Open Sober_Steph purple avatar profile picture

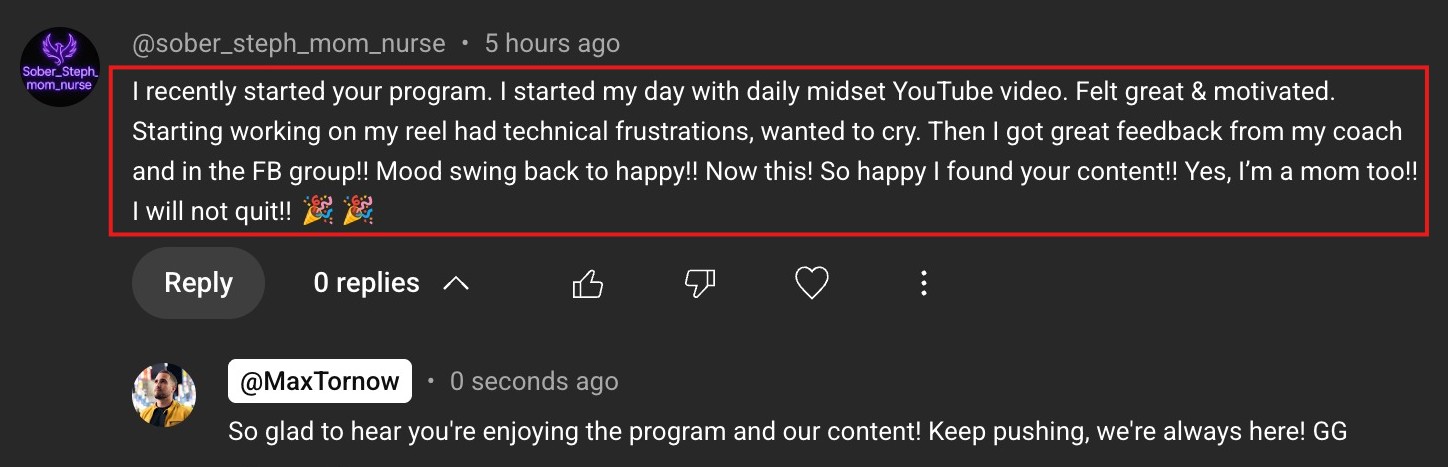(x=60, y=67)
